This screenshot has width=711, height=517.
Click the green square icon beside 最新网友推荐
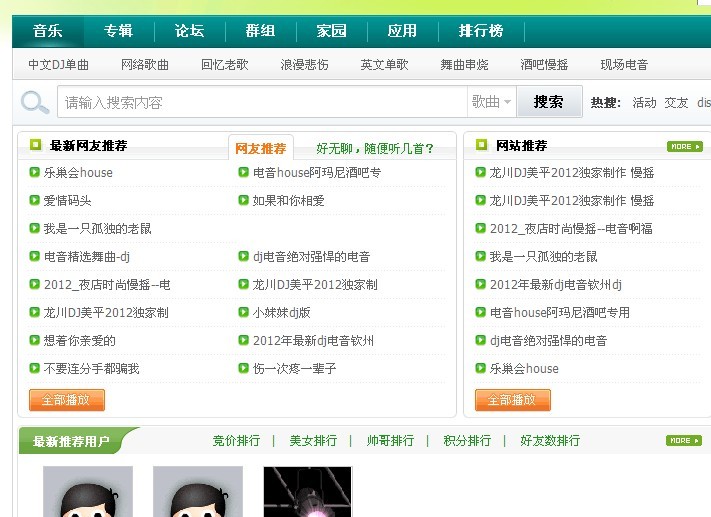coord(35,145)
